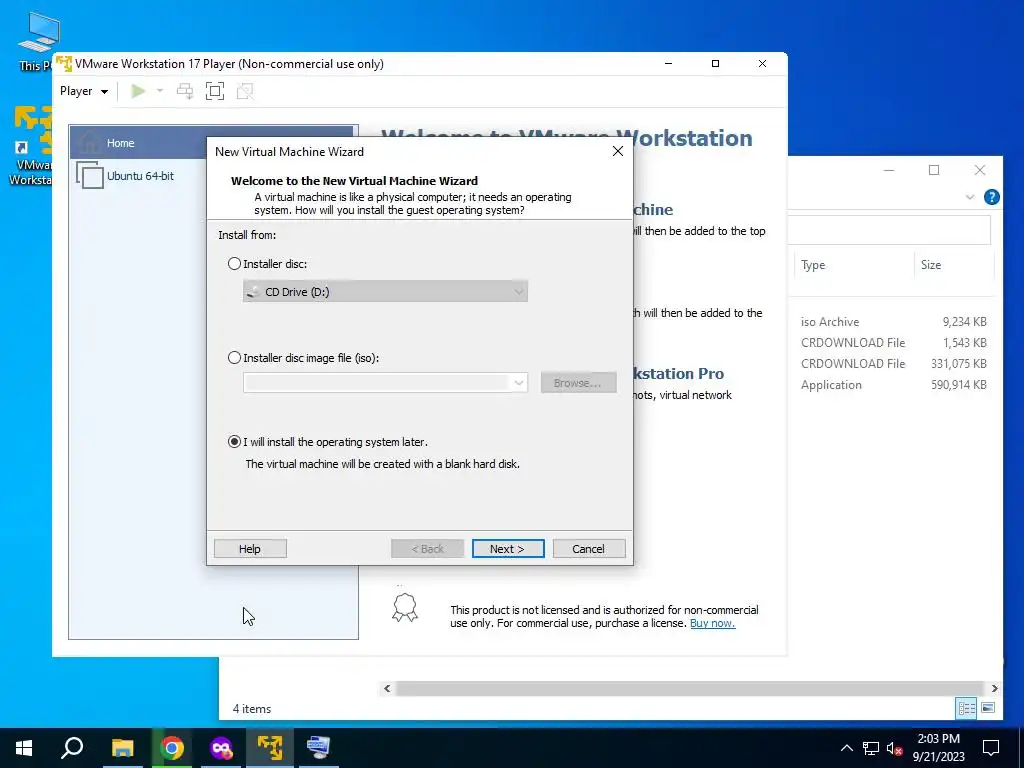Click the Next button in the wizard
This screenshot has width=1024, height=768.
(x=508, y=549)
